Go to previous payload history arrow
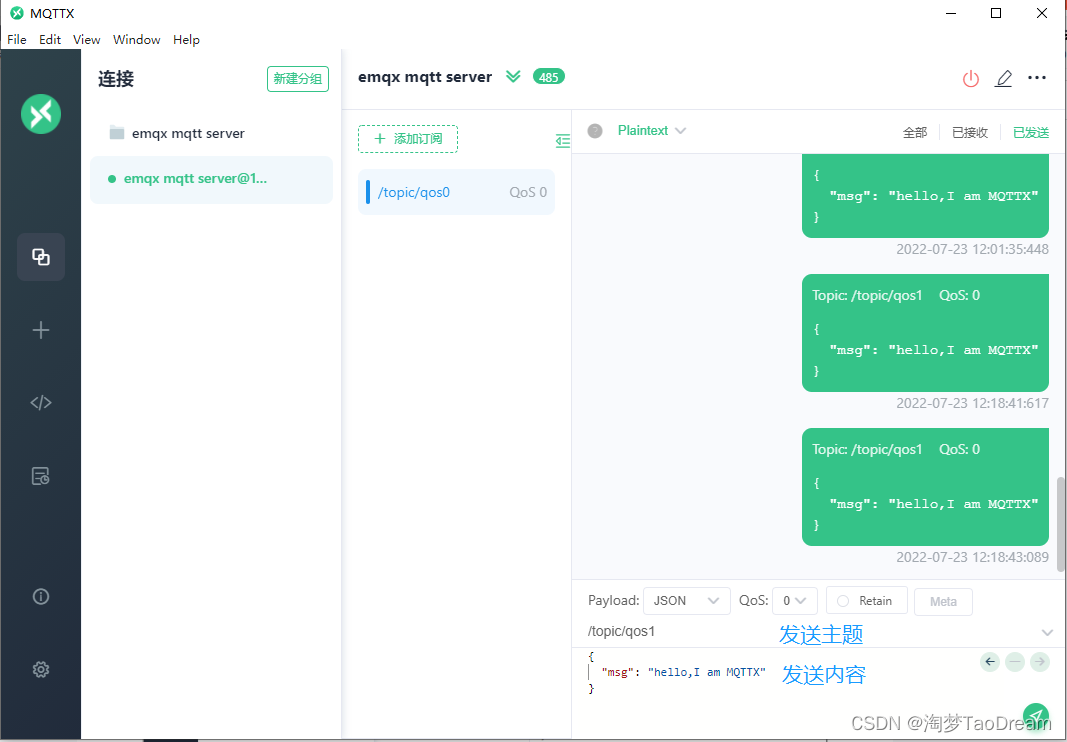 990,661
